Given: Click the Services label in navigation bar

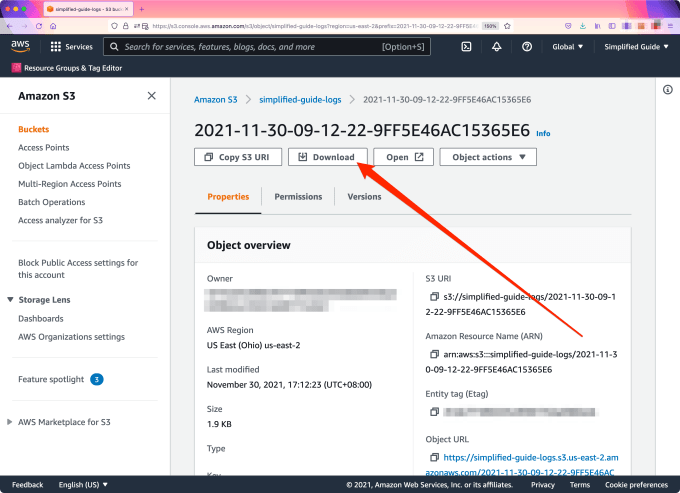Looking at the screenshot, I should coord(79,47).
